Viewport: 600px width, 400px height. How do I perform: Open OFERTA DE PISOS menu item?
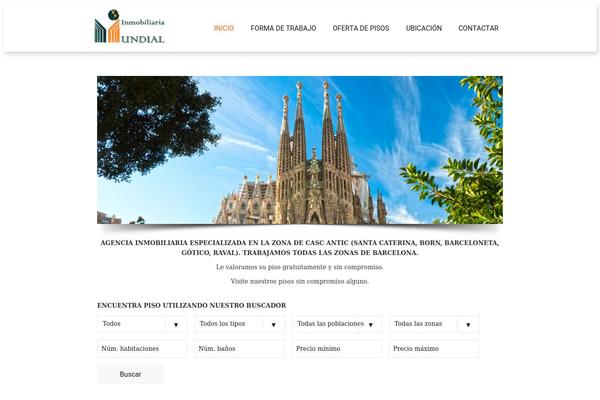pos(361,28)
